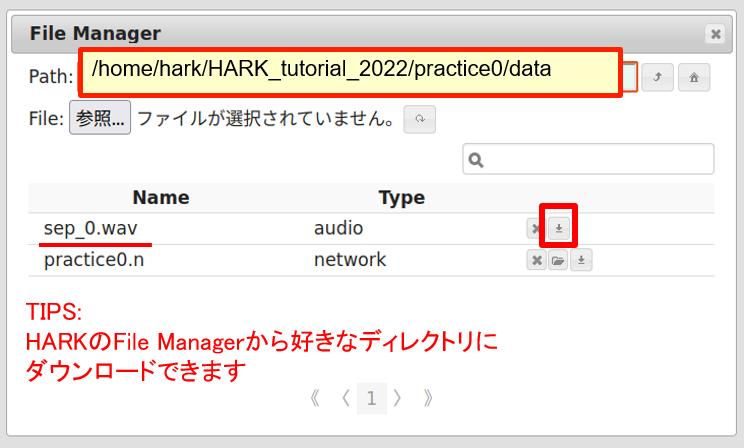The height and width of the screenshot is (448, 744).
Task: Jump to the first page of results
Action: 315,399
